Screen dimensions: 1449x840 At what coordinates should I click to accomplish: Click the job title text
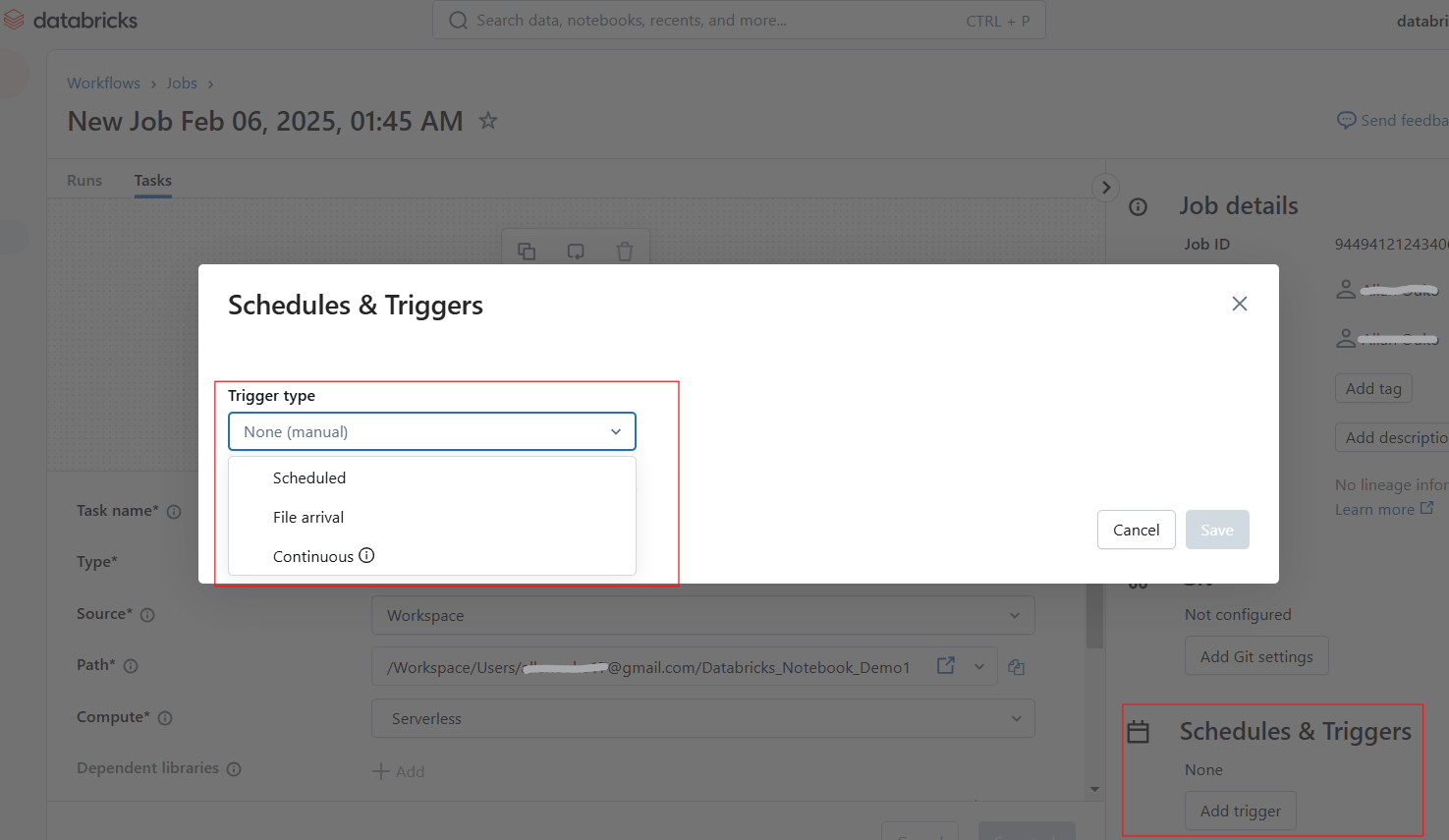265,121
